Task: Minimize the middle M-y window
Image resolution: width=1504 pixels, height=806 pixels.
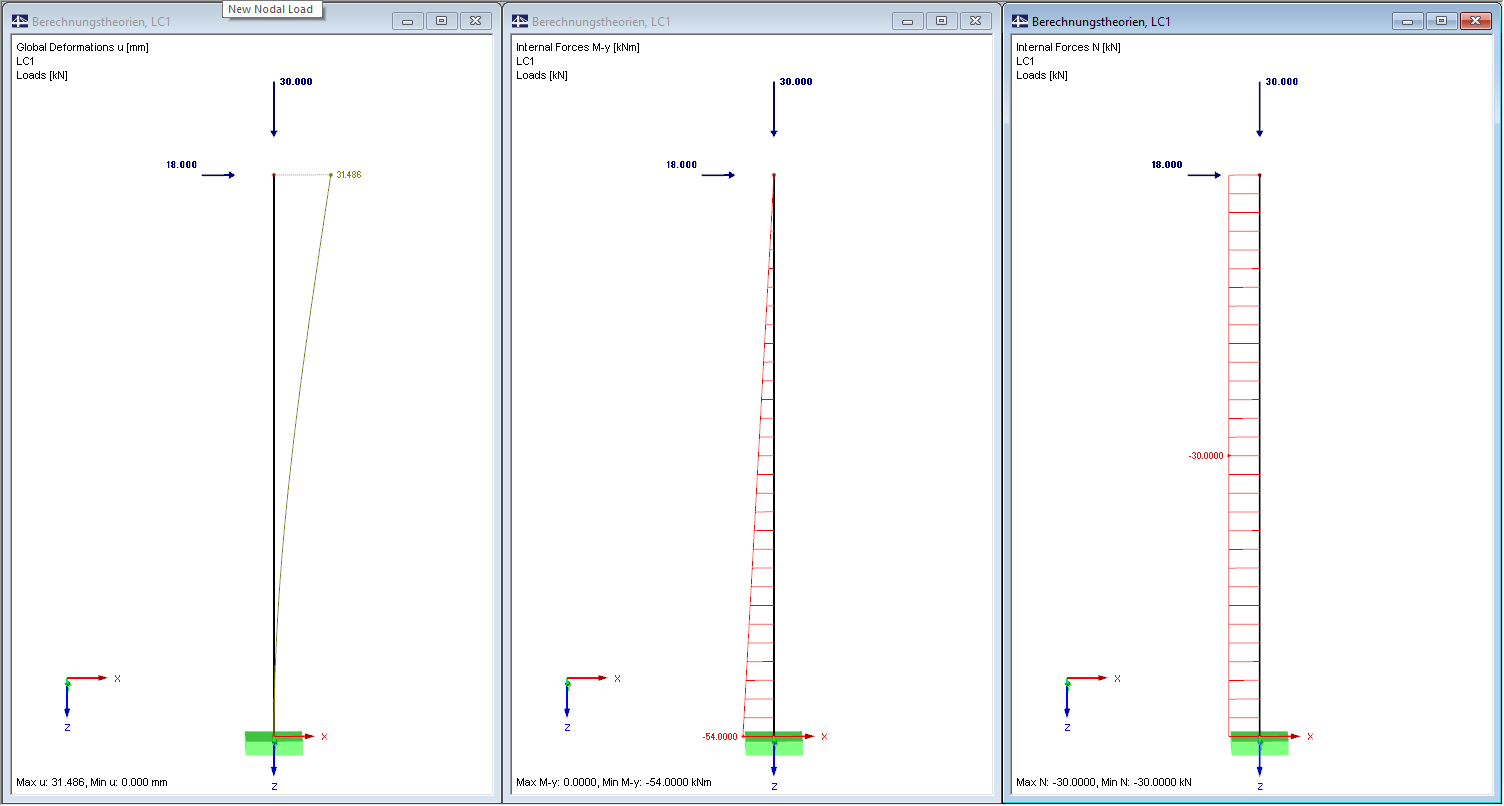Action: pos(907,21)
